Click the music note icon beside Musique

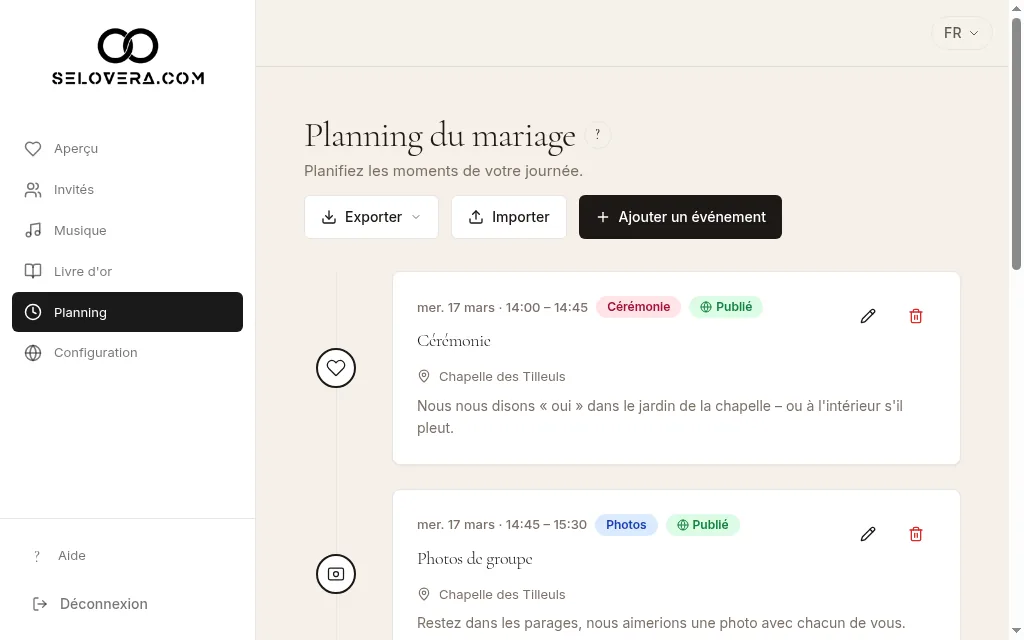(33, 231)
